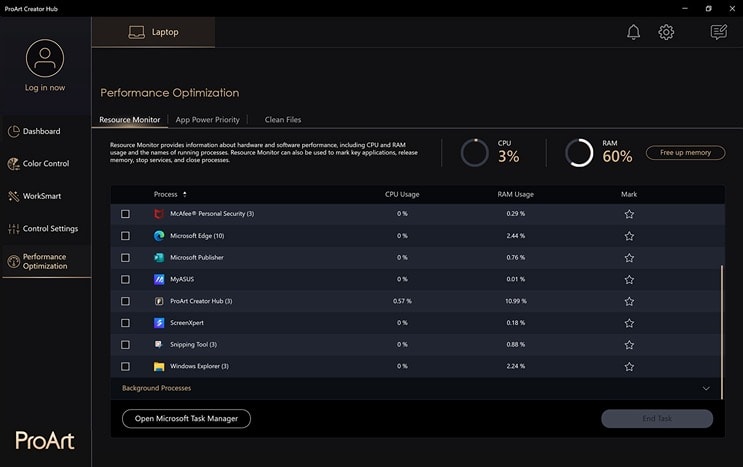Click the Performance Optimization heading

pos(170,93)
